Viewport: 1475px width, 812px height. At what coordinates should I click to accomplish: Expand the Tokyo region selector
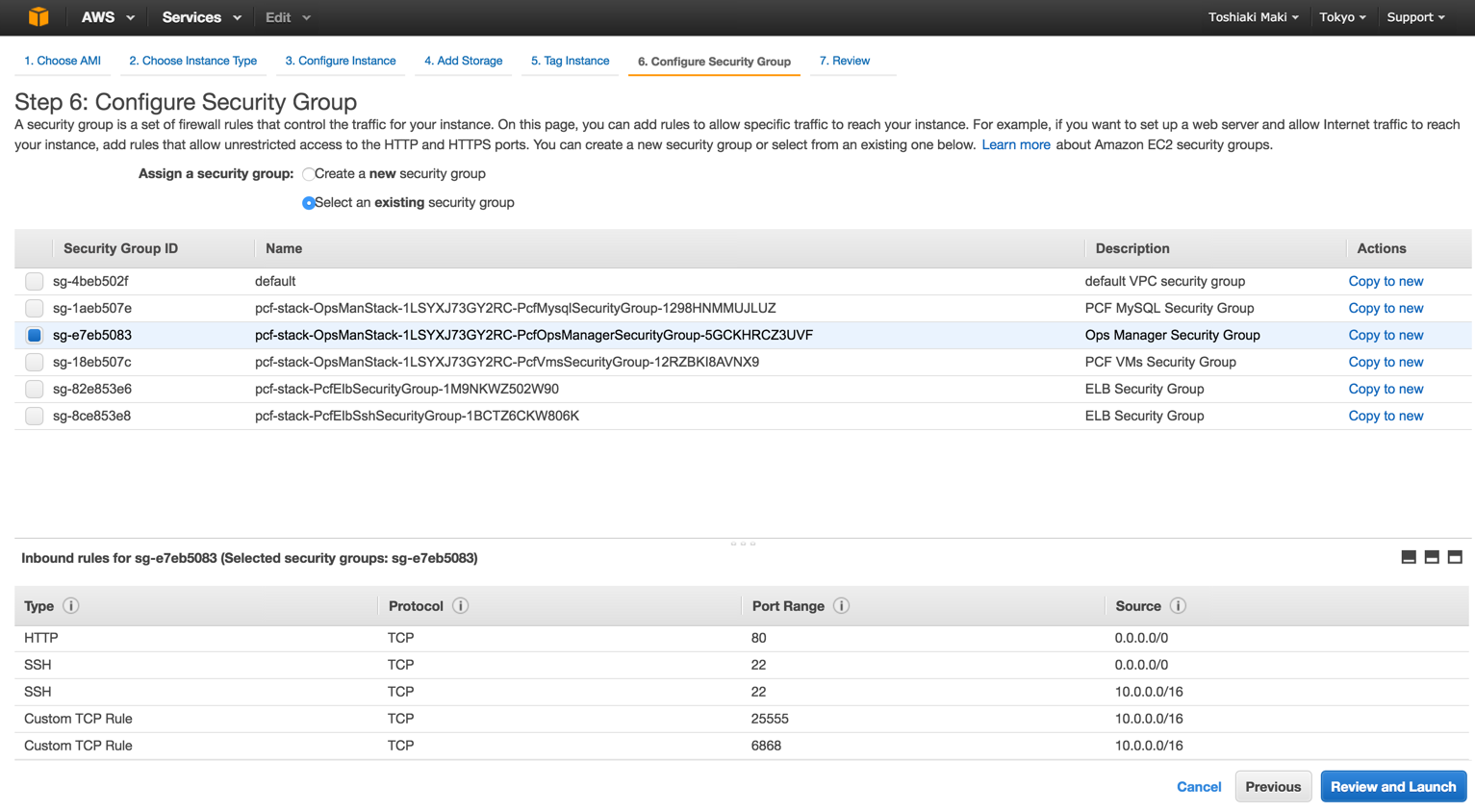1342,17
